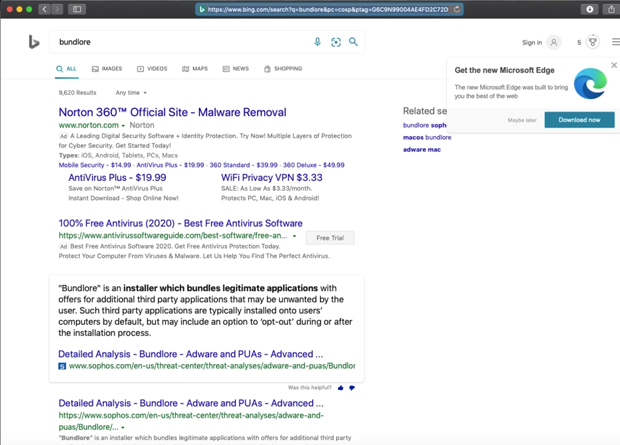Select the Maps tab
This screenshot has height=445, width=620.
coord(195,69)
